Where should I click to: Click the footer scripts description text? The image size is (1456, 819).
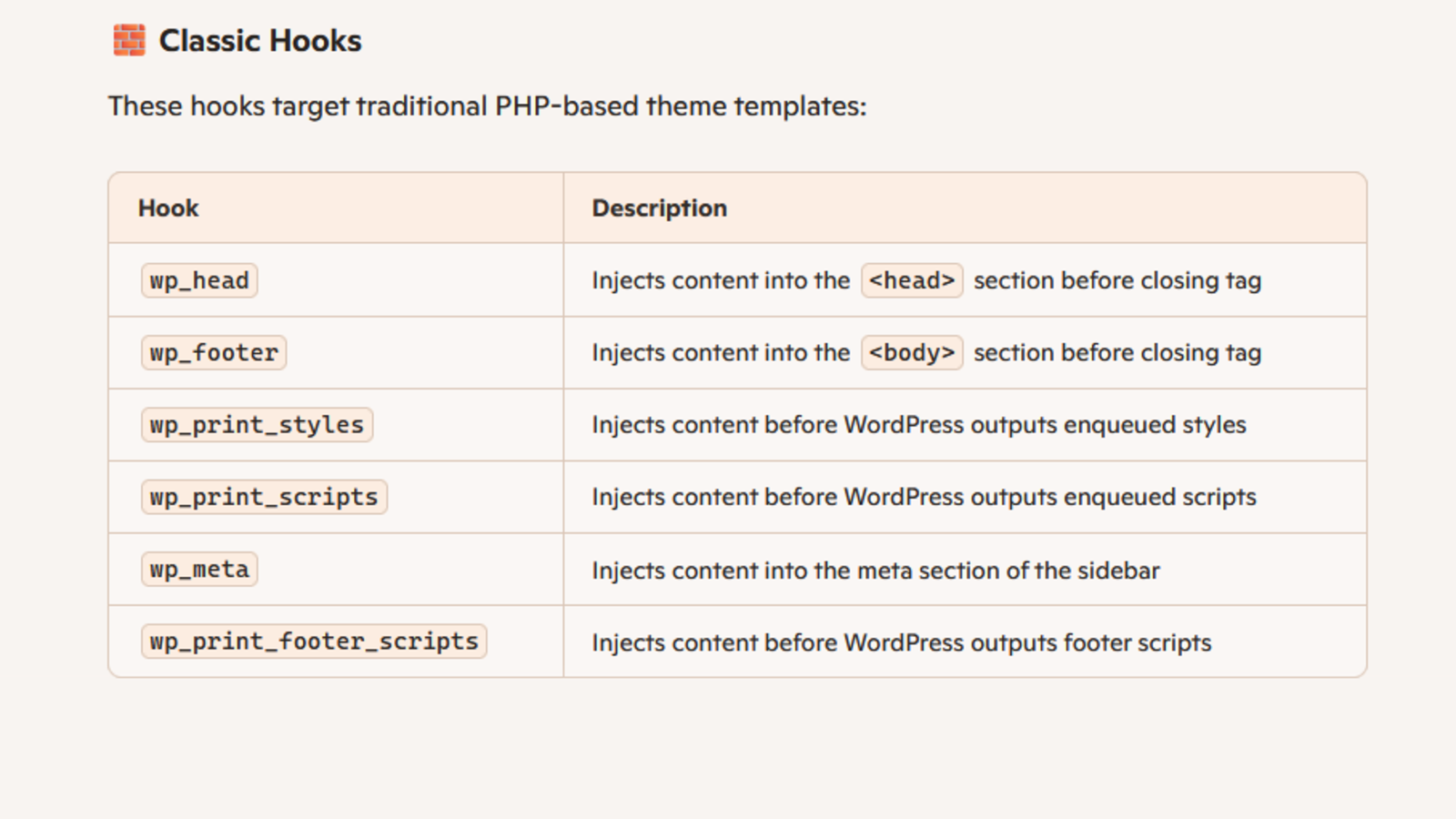pyautogui.click(x=901, y=642)
